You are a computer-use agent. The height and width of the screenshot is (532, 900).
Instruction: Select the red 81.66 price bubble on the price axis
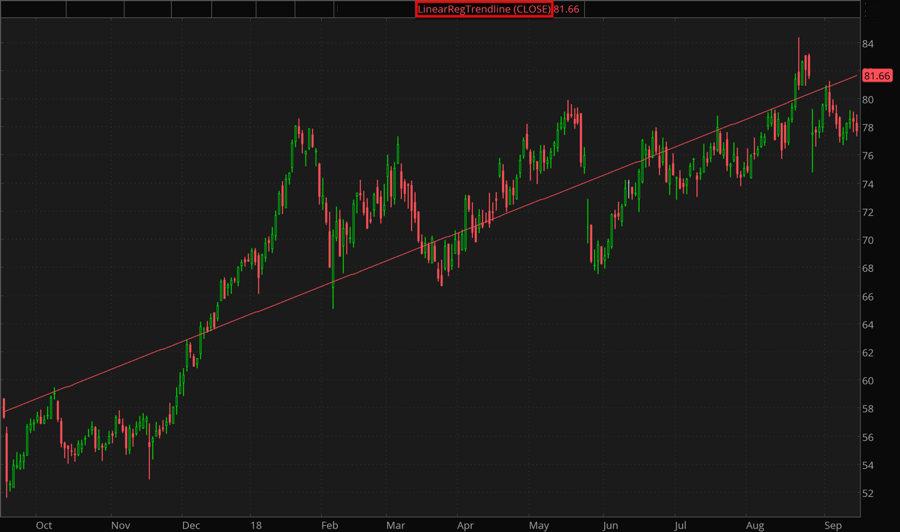point(876,76)
